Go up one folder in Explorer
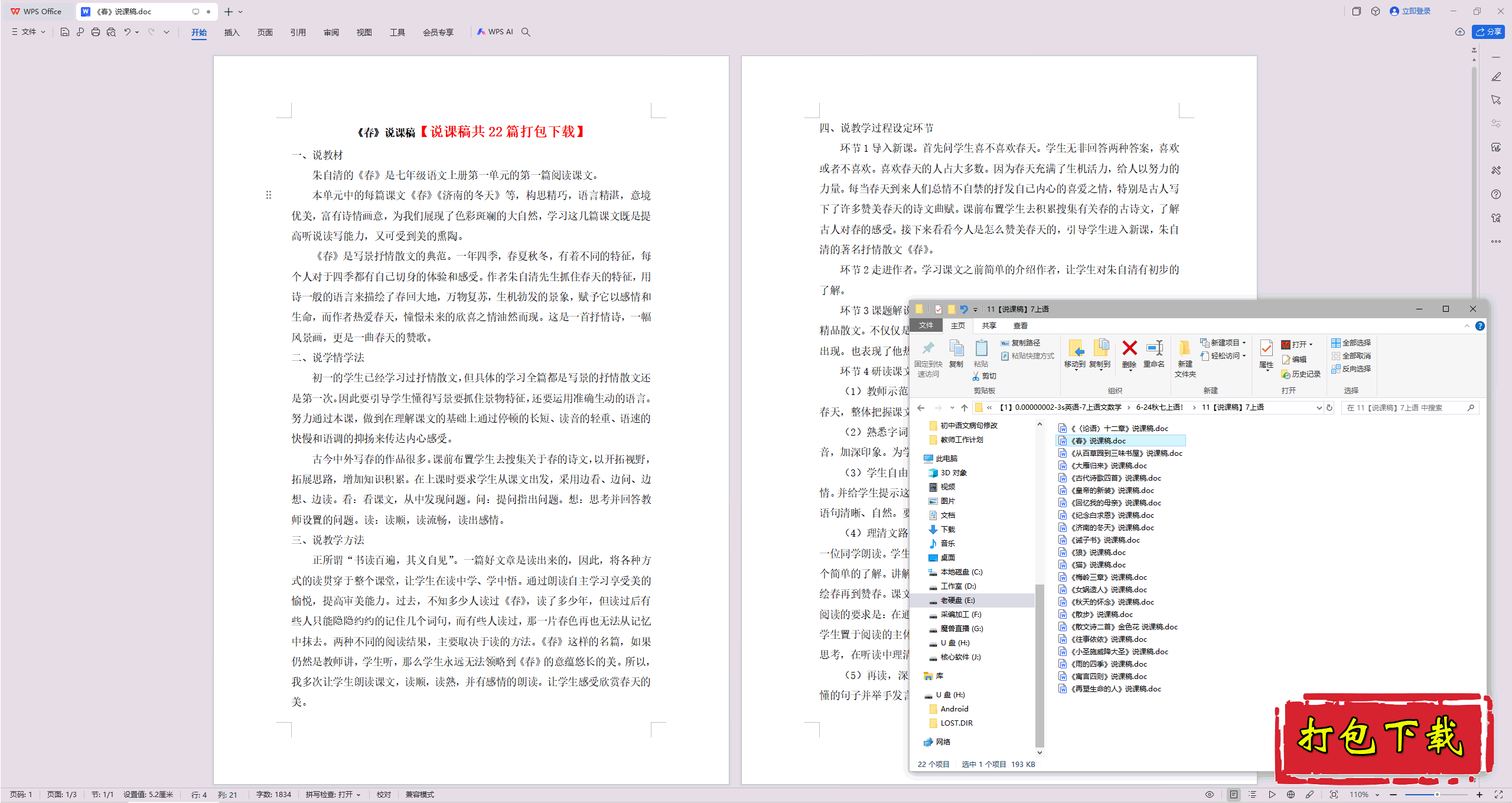The height and width of the screenshot is (803, 1512). (x=964, y=407)
